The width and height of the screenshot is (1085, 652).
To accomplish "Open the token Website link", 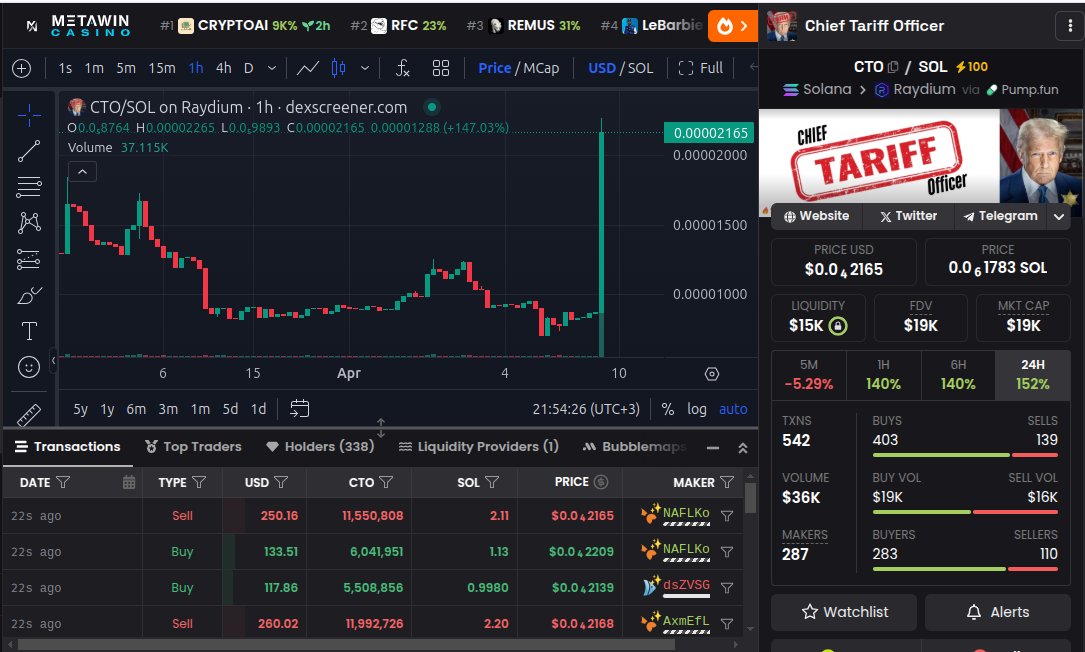I will tap(817, 216).
